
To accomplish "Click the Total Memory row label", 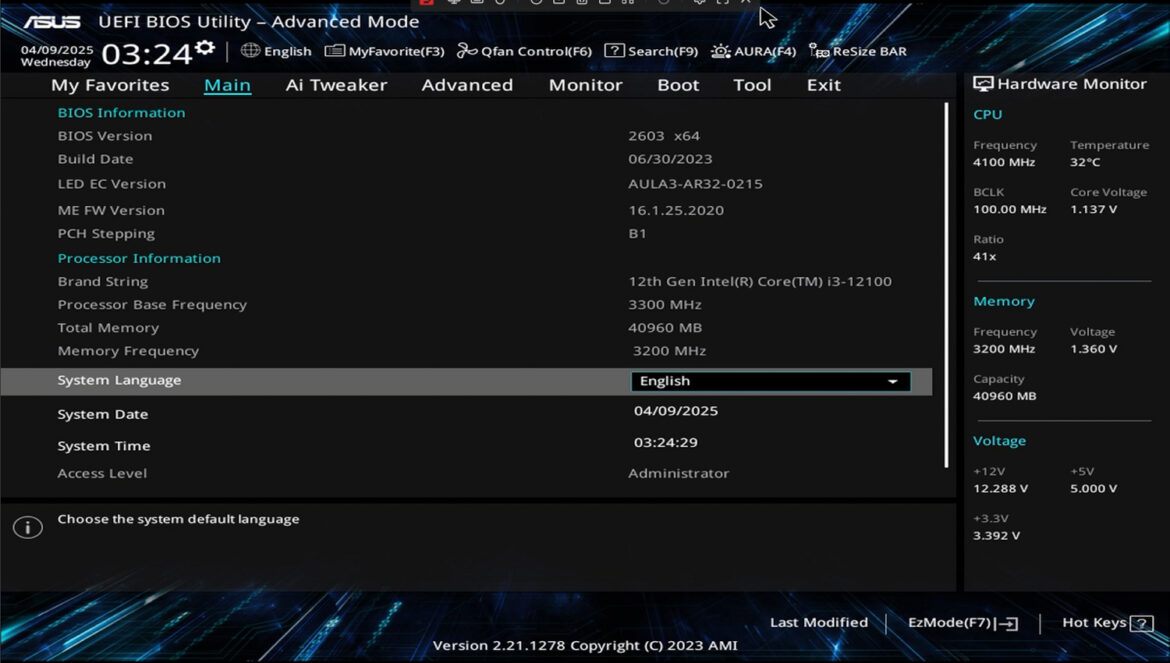I will pos(108,328).
